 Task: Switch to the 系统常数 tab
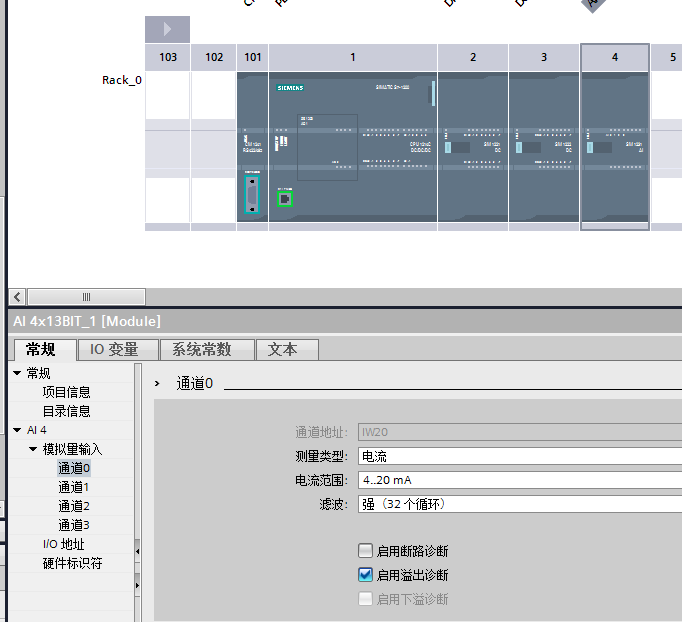(x=207, y=349)
